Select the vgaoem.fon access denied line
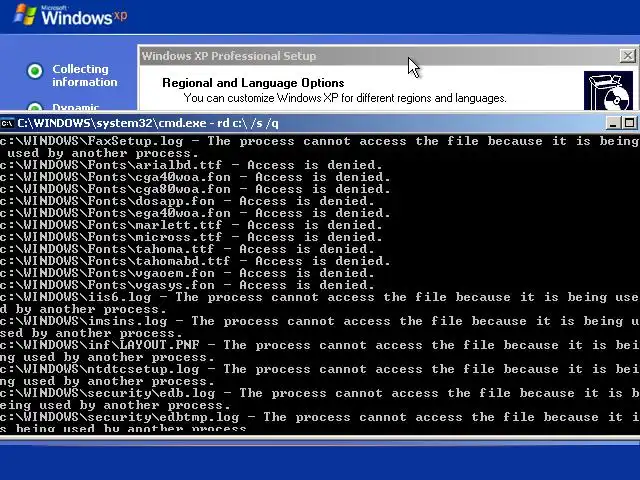The image size is (640, 480). coord(187,273)
